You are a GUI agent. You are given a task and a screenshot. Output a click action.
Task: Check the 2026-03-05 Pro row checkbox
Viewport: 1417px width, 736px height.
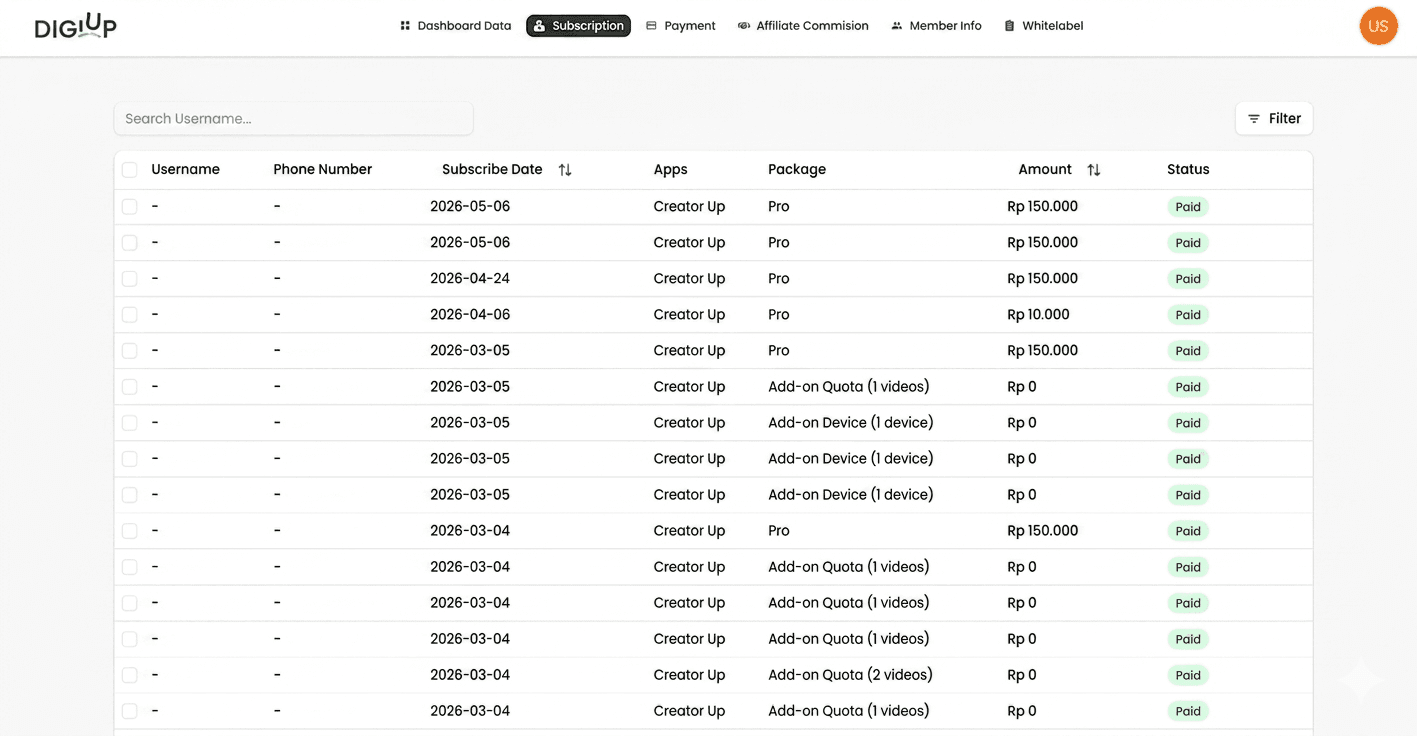pyautogui.click(x=130, y=351)
